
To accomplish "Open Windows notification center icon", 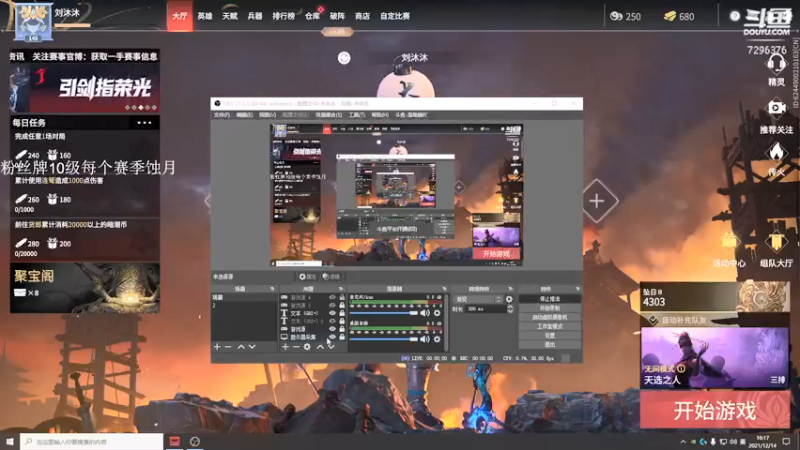I will [x=786, y=441].
